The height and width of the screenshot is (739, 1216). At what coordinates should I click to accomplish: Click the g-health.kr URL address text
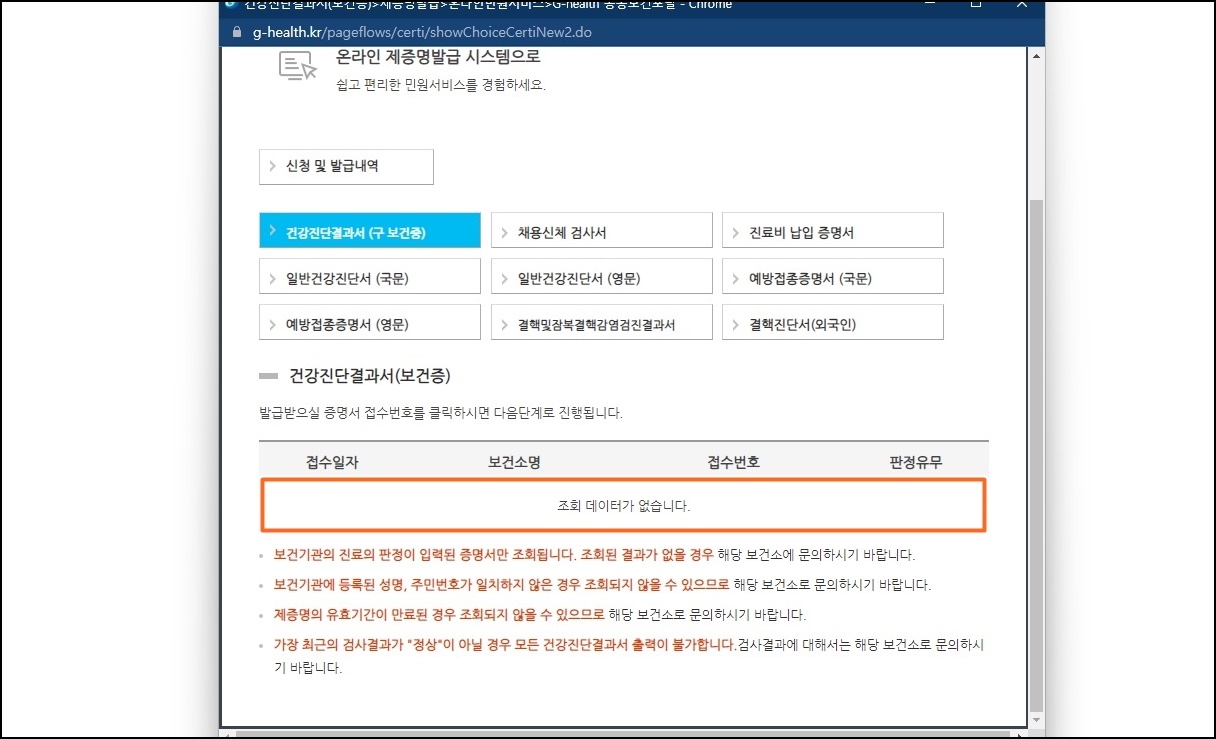point(422,32)
